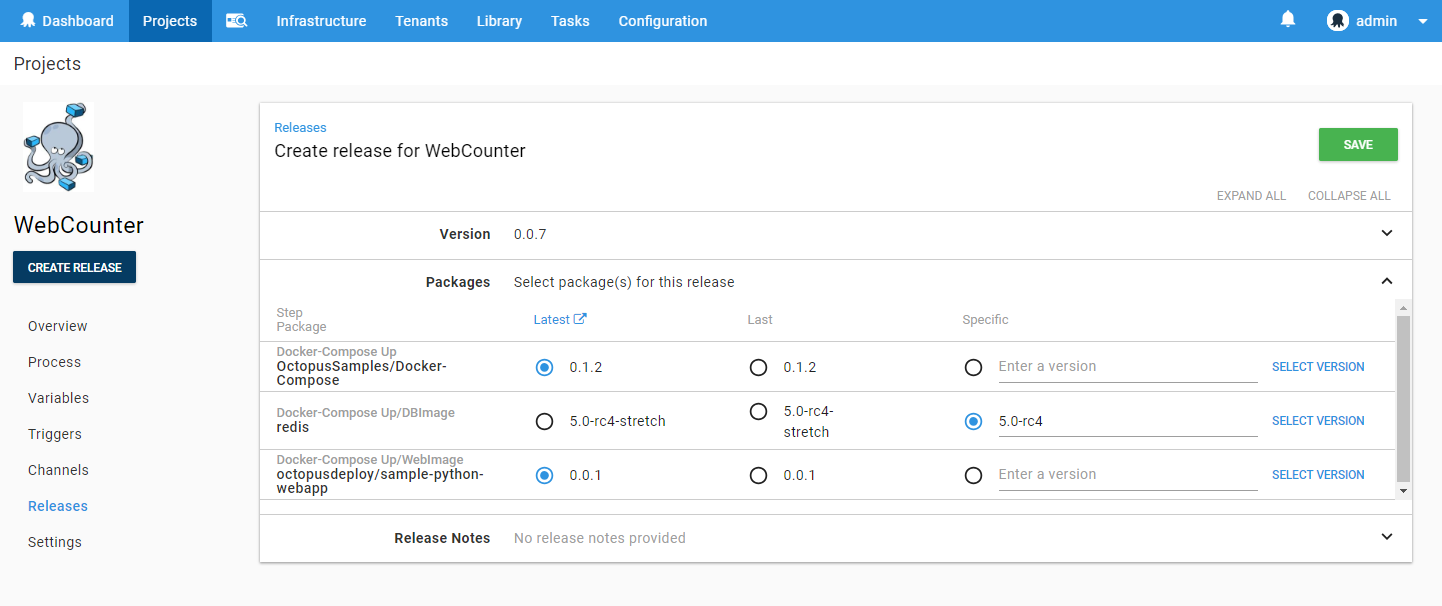Open the notifications bell
This screenshot has width=1442, height=606.
click(x=1288, y=20)
